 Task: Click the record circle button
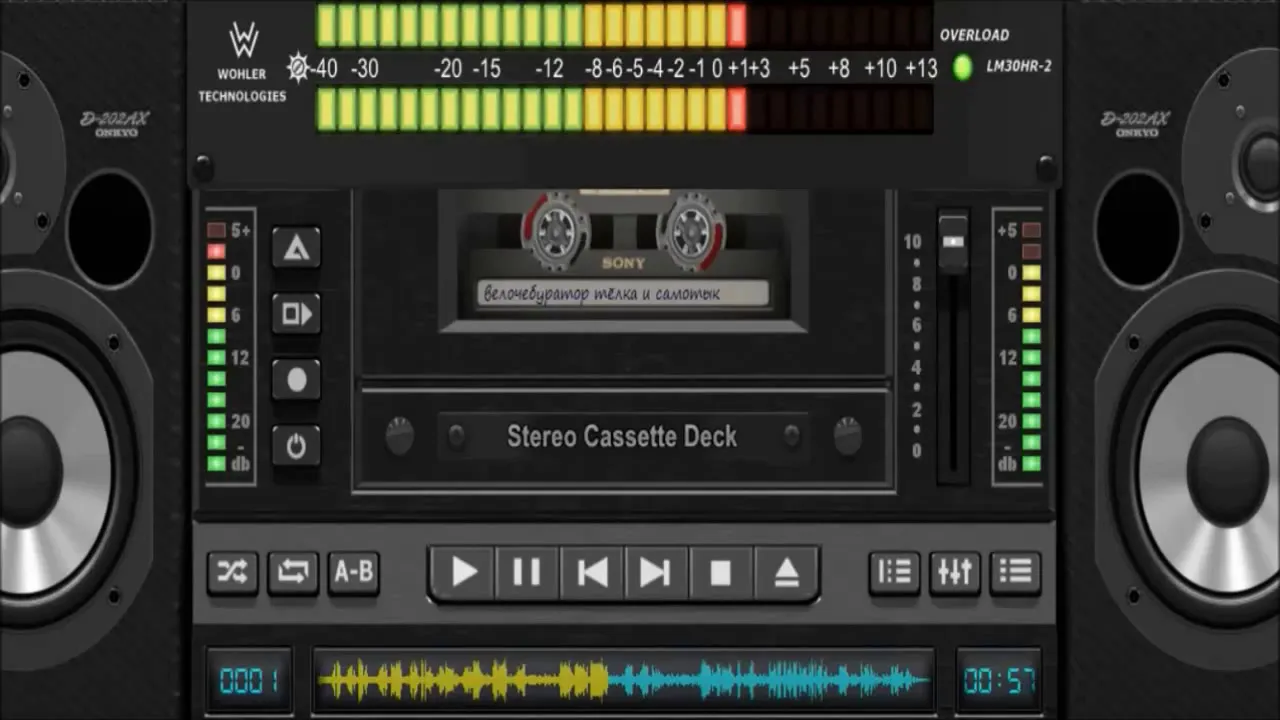(296, 380)
